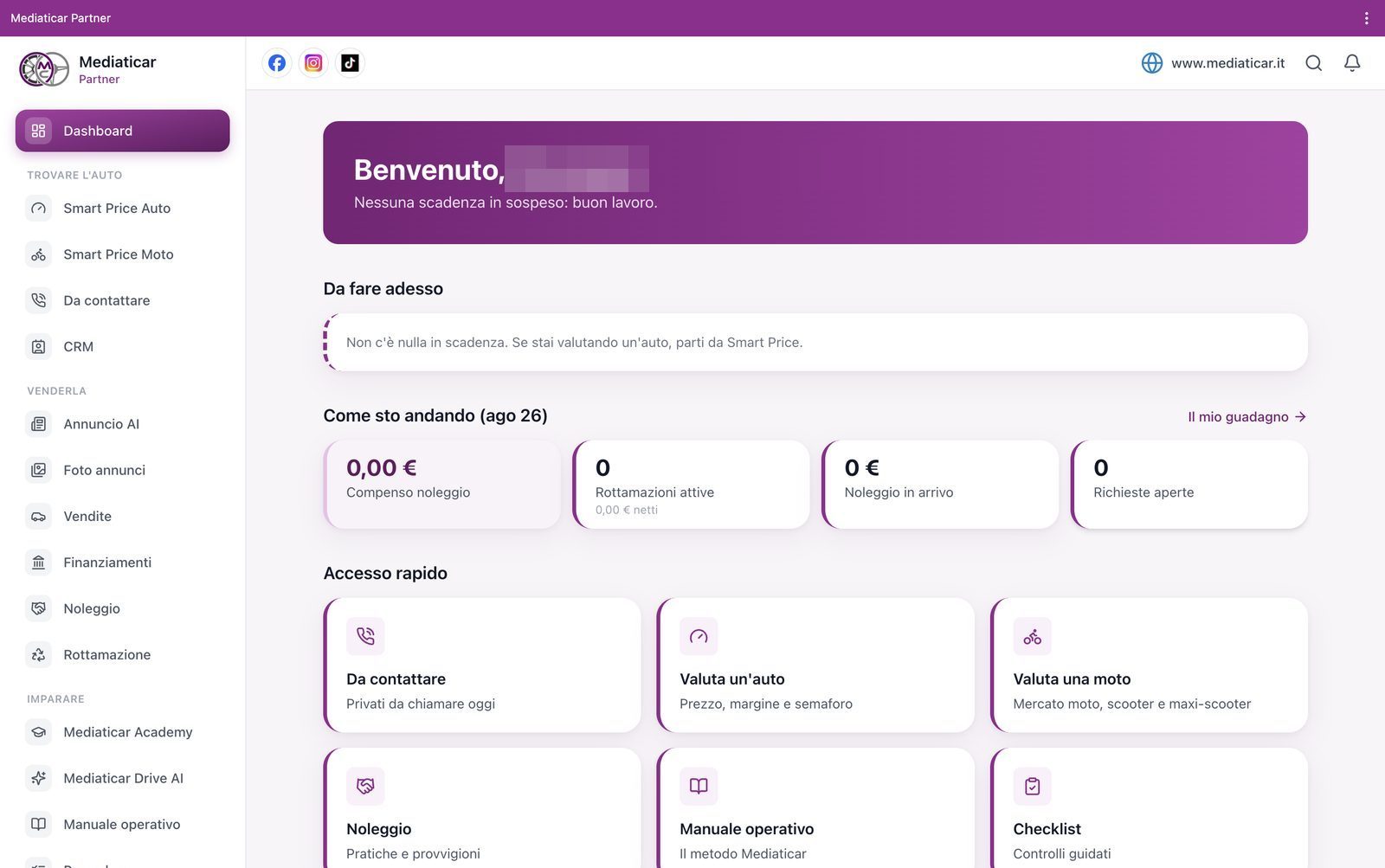Open the three-dot menu in title bar

(1367, 18)
